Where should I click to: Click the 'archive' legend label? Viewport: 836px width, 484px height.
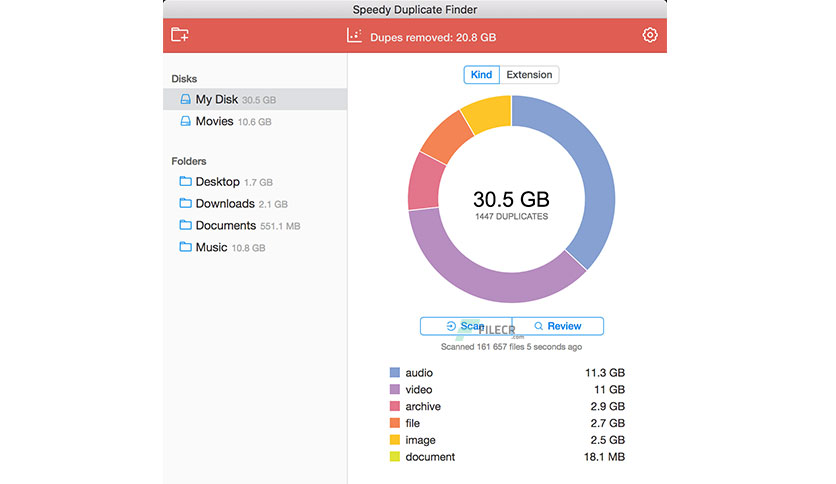[x=423, y=406]
